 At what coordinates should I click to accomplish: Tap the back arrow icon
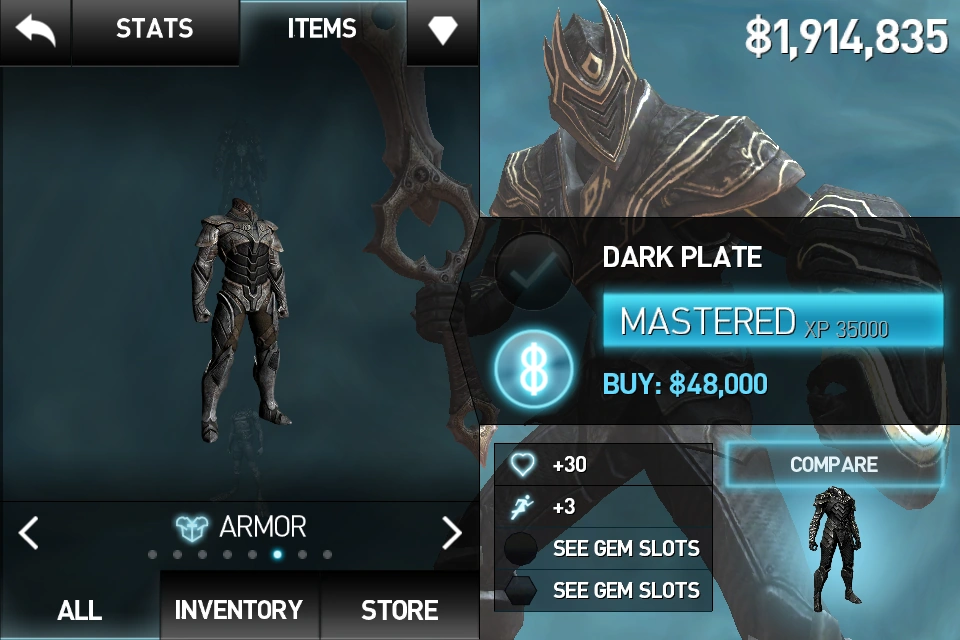click(36, 31)
